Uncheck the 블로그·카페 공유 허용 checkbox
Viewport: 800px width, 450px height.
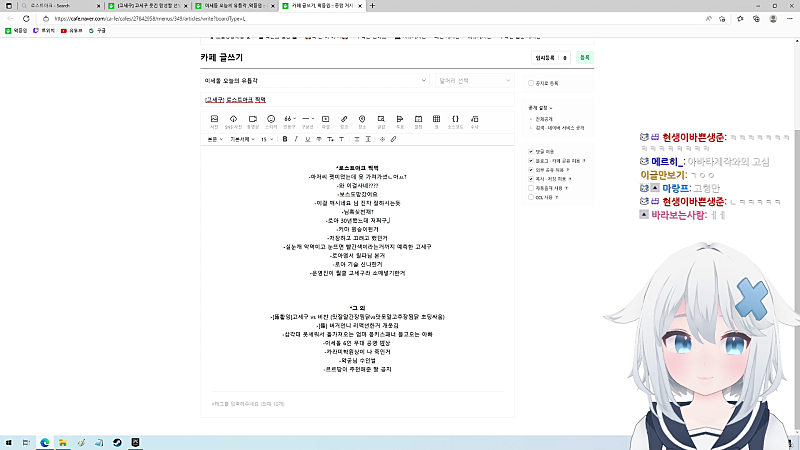pyautogui.click(x=531, y=161)
